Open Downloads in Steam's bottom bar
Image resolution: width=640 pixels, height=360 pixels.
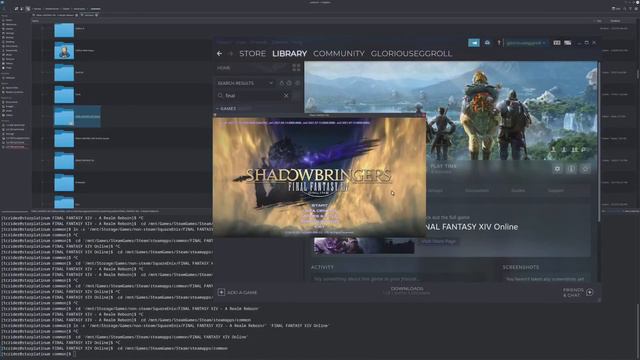click(x=407, y=290)
